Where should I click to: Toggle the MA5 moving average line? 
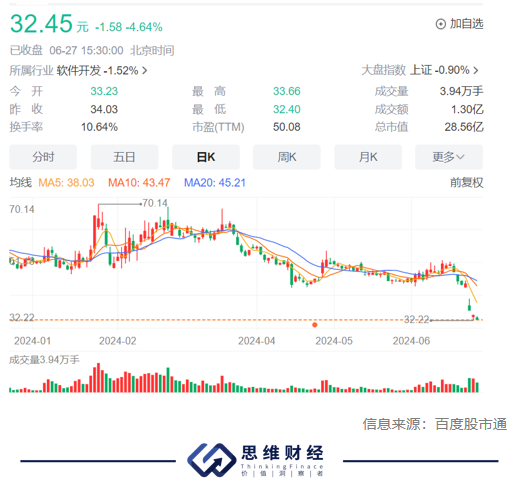(x=66, y=183)
